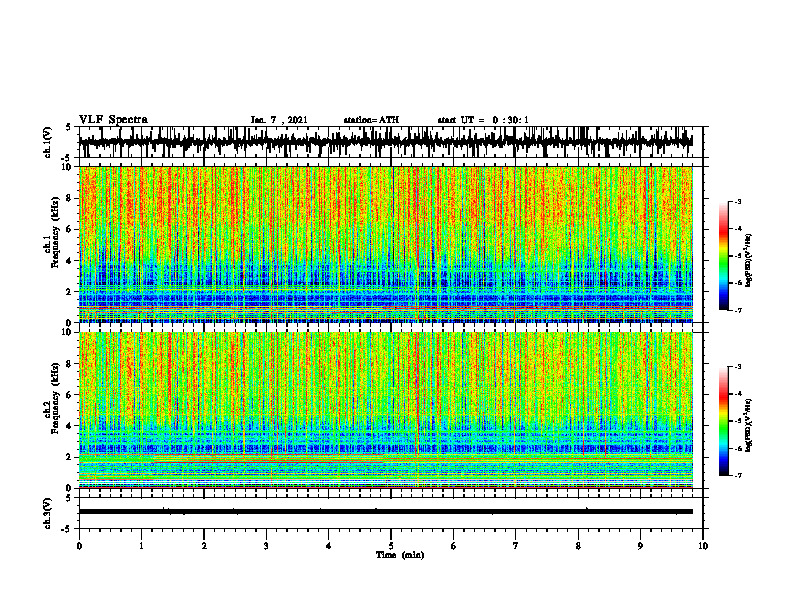Click the -5 label on ch.1 colorbar
The width and height of the screenshot is (792, 612).
pyautogui.click(x=738, y=256)
